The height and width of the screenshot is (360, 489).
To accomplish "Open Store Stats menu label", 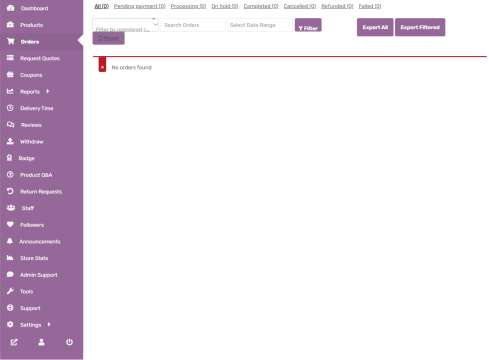I will 34,258.
